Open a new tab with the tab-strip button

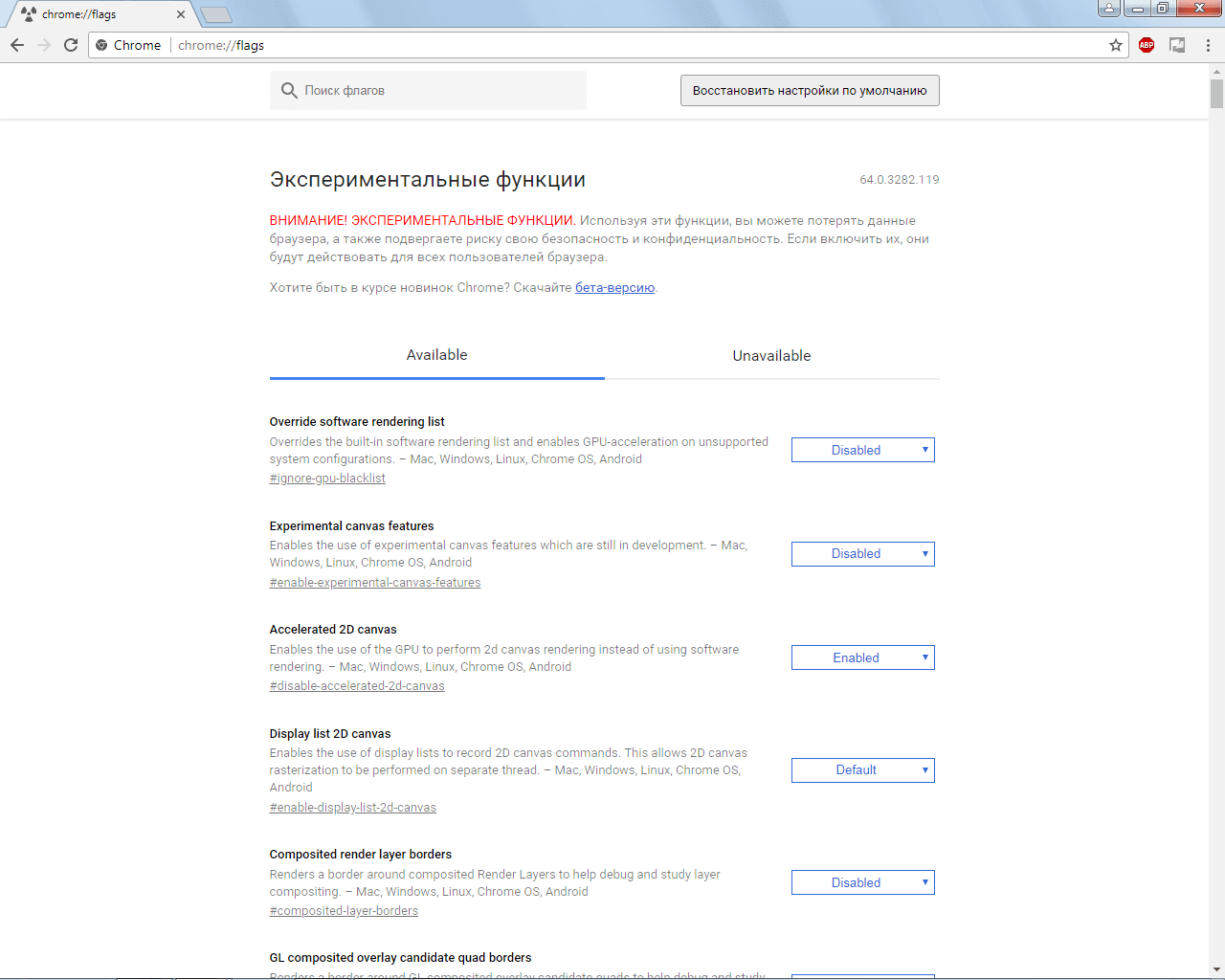(216, 14)
